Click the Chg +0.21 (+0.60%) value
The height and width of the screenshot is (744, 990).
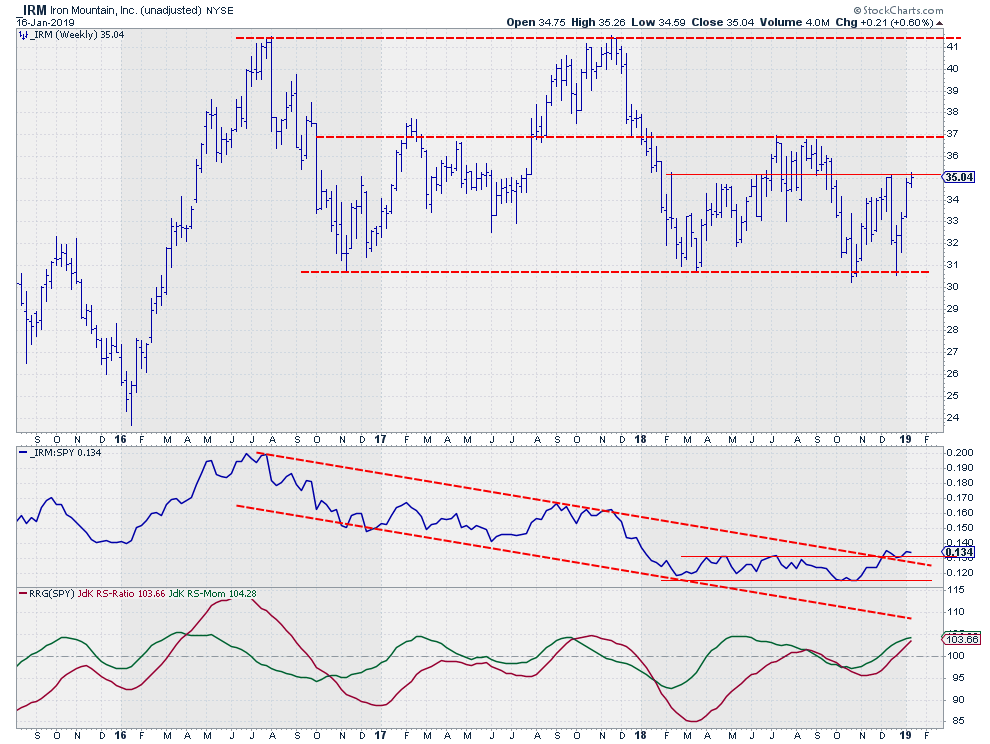884,22
